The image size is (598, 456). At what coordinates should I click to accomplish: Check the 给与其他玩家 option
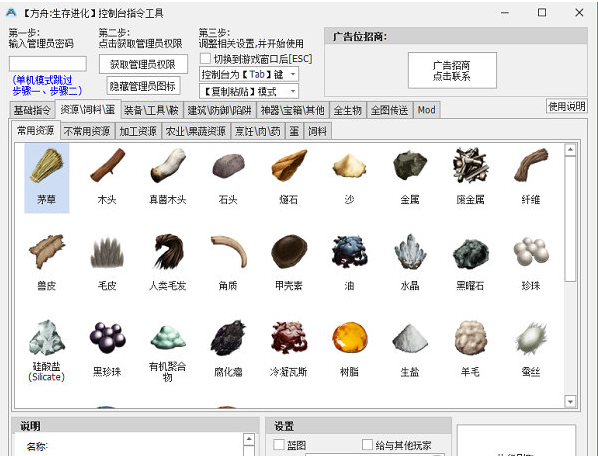[x=367, y=445]
